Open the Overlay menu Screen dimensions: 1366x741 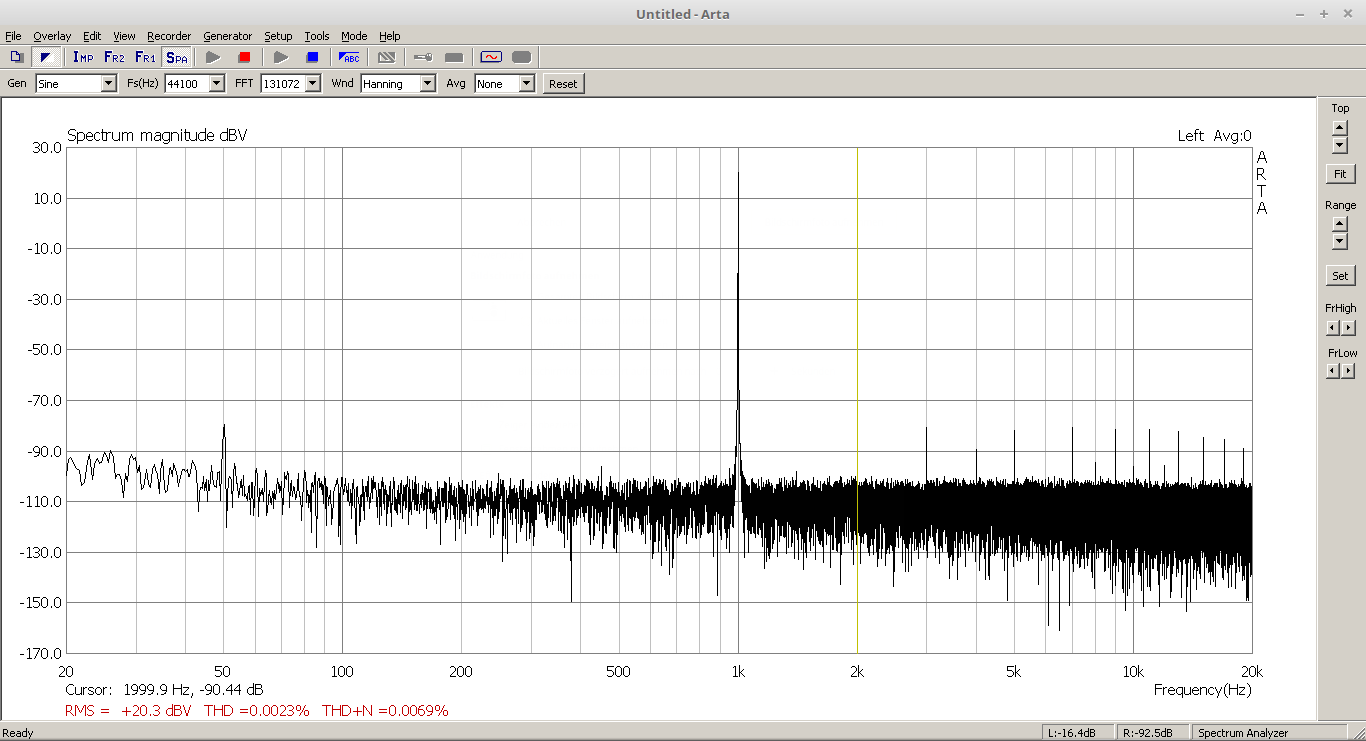point(52,36)
